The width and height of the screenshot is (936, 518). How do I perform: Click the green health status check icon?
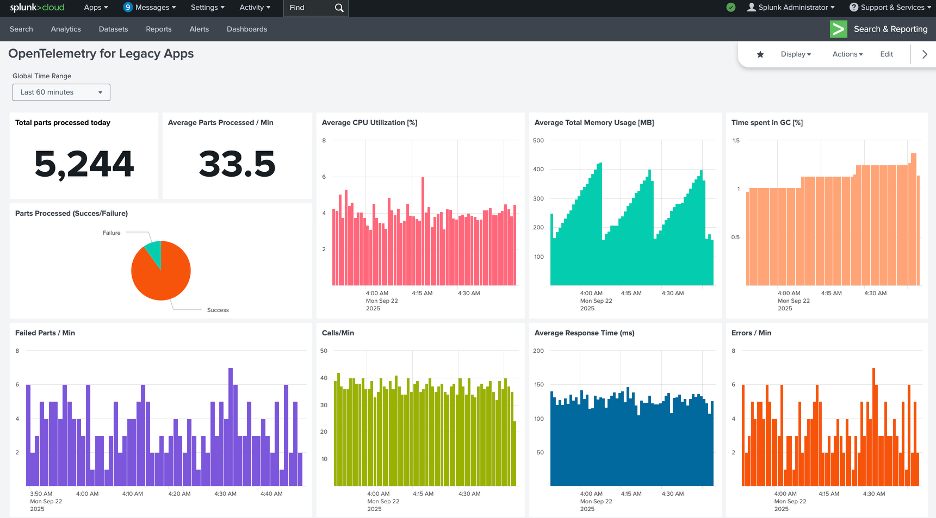(731, 8)
